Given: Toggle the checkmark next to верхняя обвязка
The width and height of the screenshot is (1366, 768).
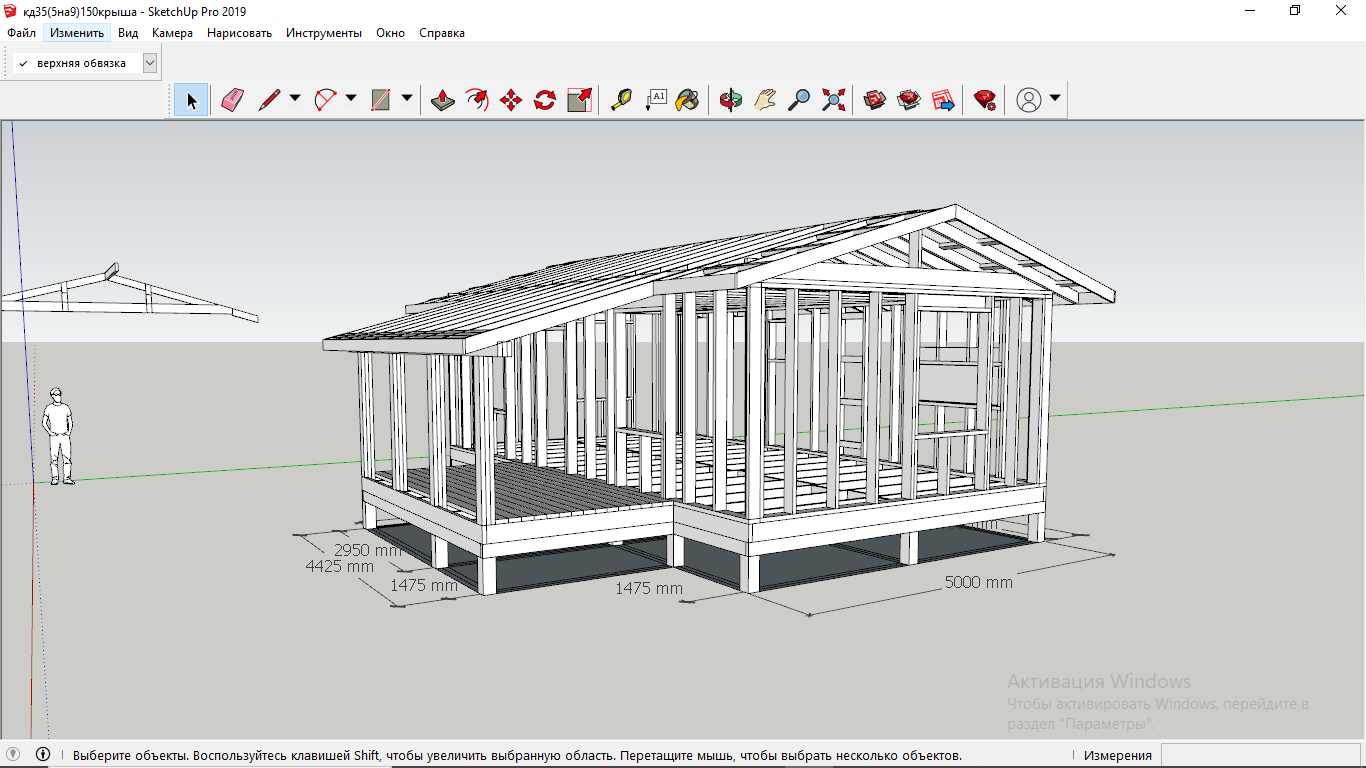Looking at the screenshot, I should tap(23, 63).
